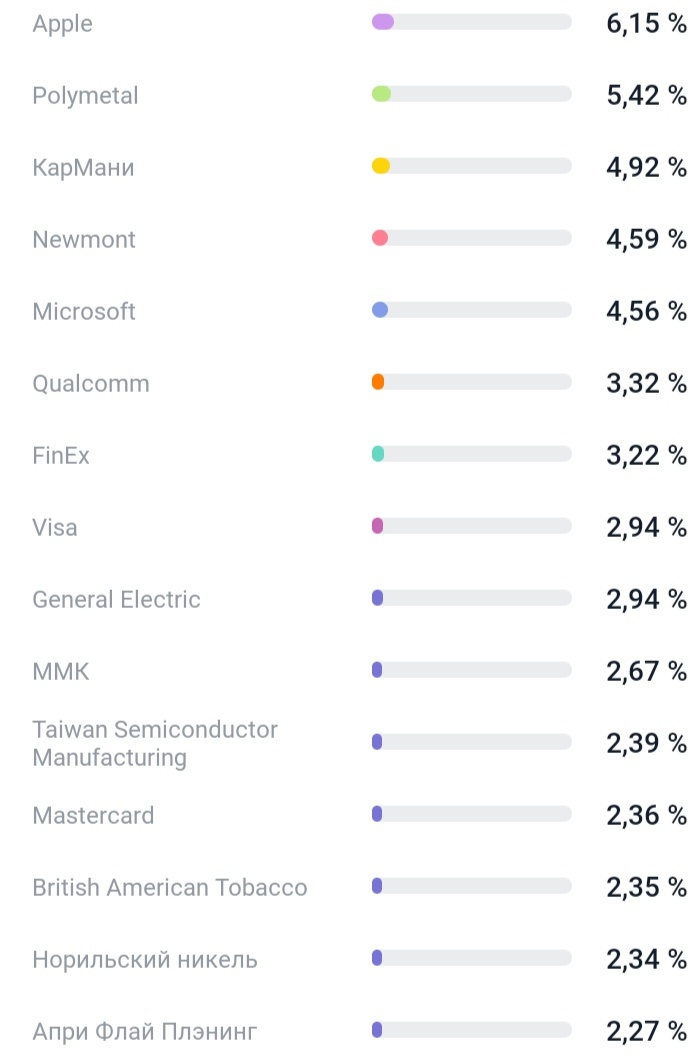Screen dimensions: 692x1057
Task: Click the MMK portfolio row
Action: click(61, 670)
